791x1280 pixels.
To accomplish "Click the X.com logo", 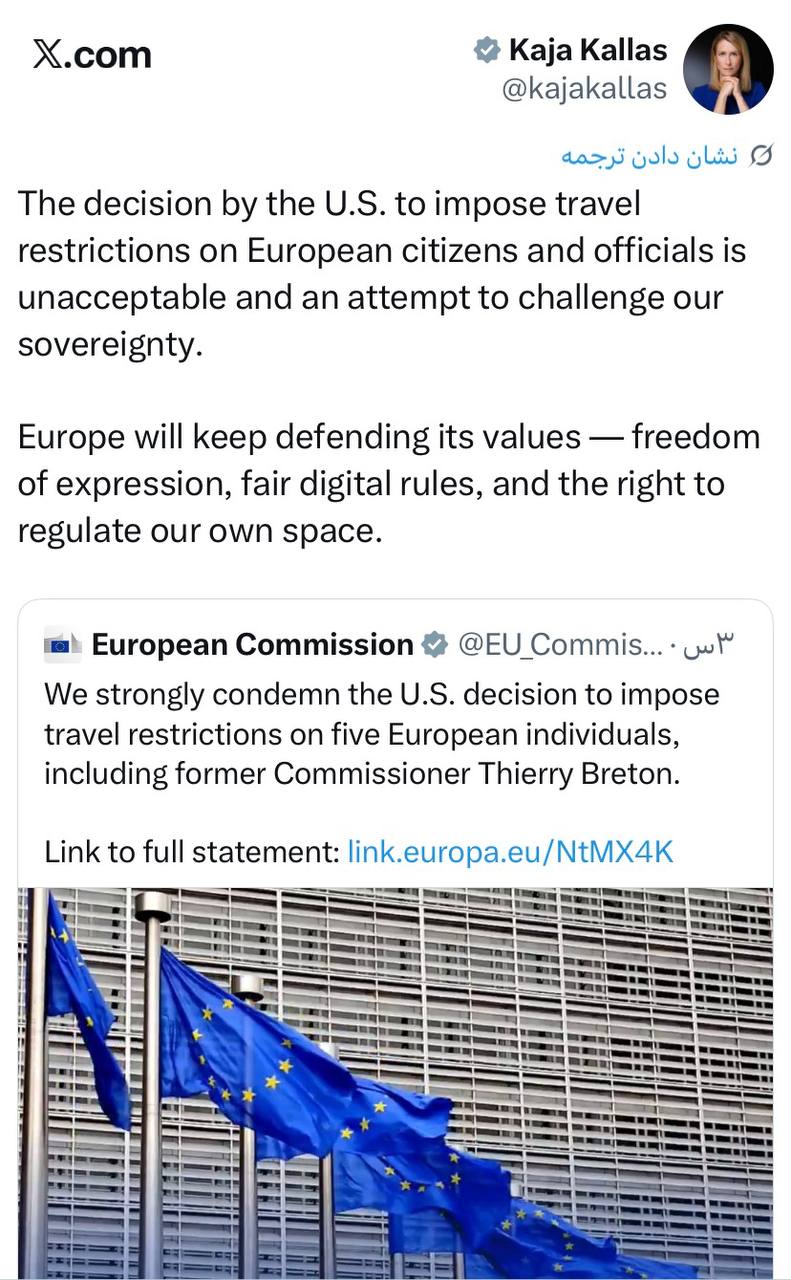I will tap(91, 53).
